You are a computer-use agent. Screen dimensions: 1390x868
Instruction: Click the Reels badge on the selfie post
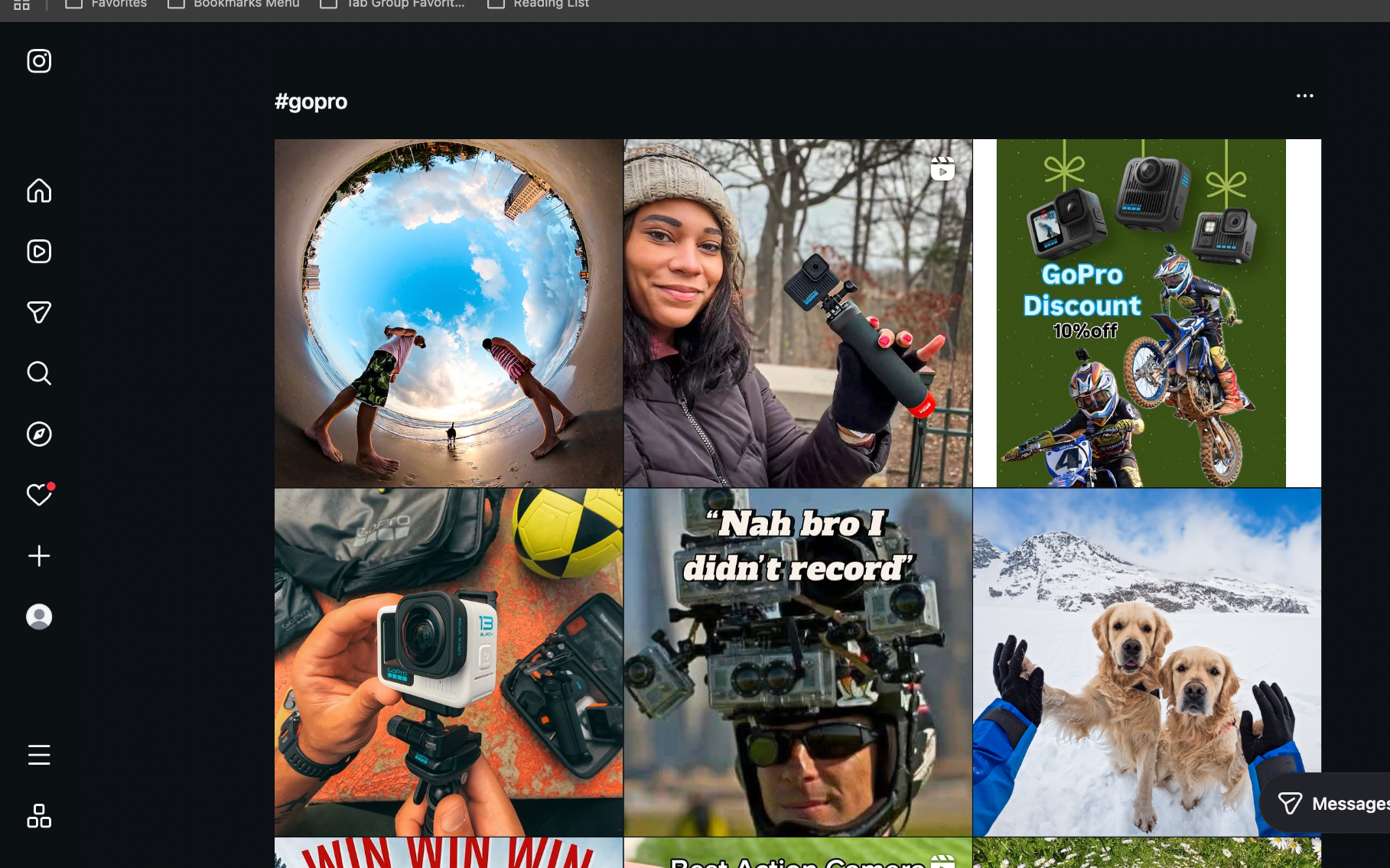pos(942,169)
